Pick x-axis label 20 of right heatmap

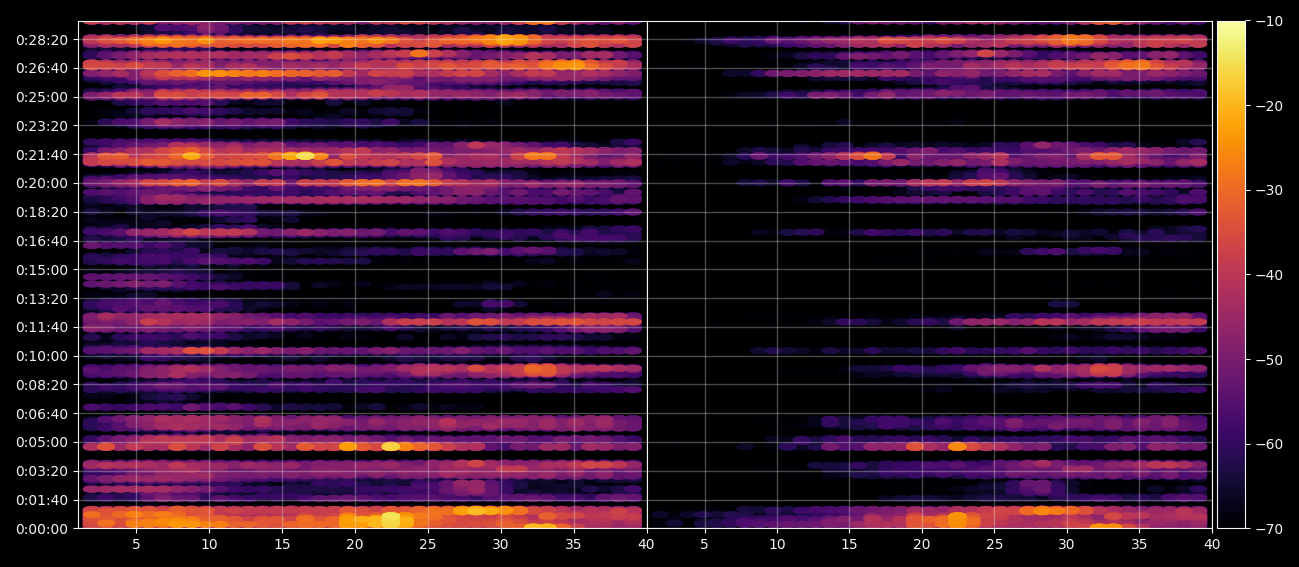922,545
